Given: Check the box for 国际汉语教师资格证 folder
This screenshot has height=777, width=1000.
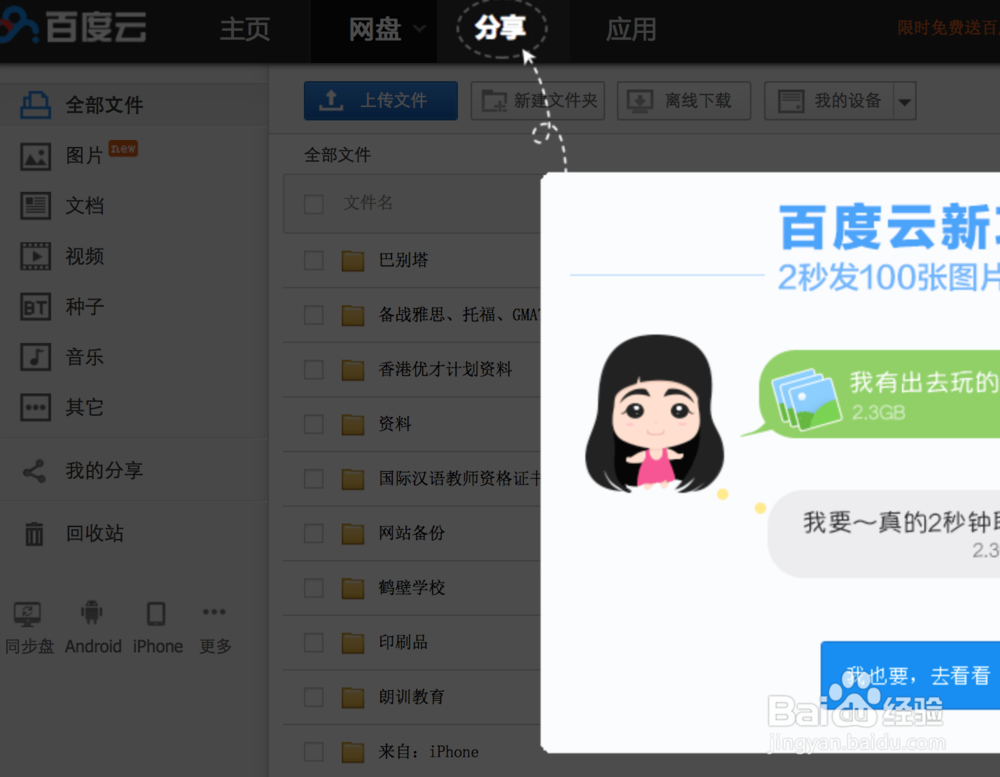Looking at the screenshot, I should coord(314,479).
